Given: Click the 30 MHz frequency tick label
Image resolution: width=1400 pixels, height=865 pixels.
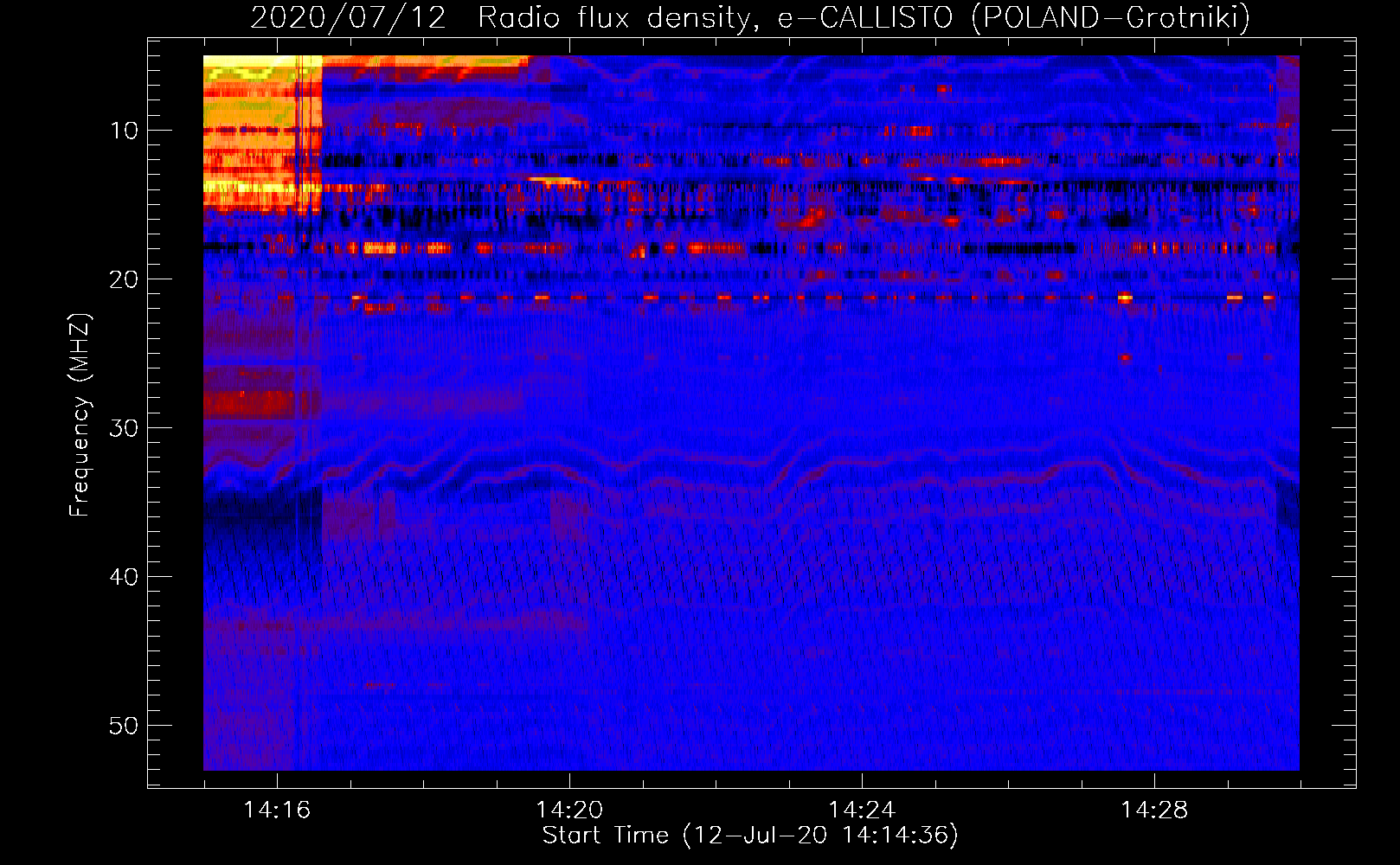Looking at the screenshot, I should 125,428.
